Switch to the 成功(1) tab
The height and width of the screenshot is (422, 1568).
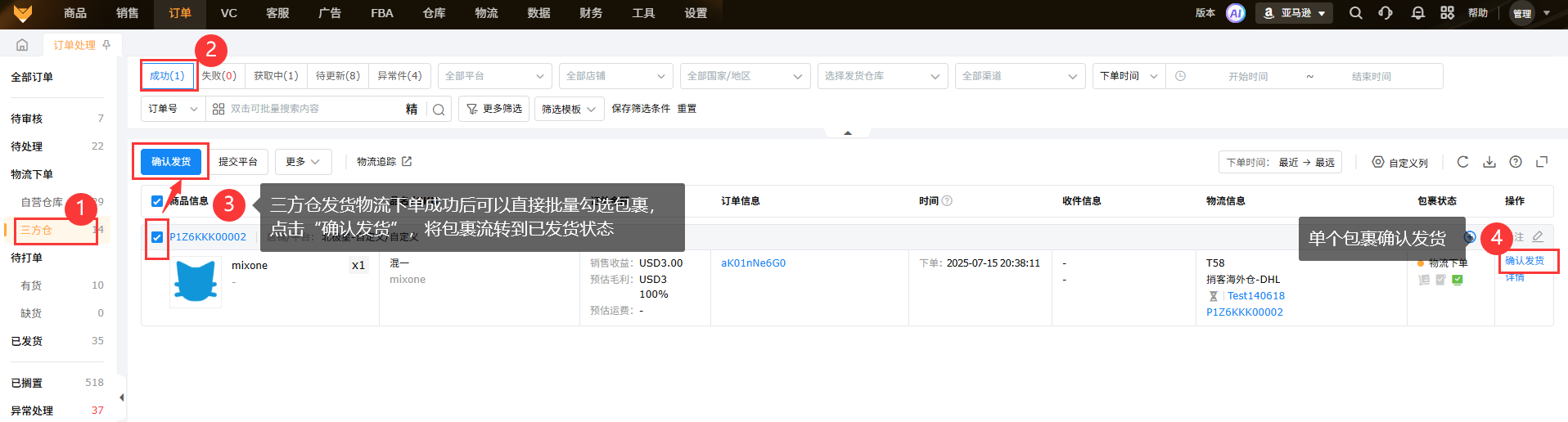pyautogui.click(x=168, y=76)
